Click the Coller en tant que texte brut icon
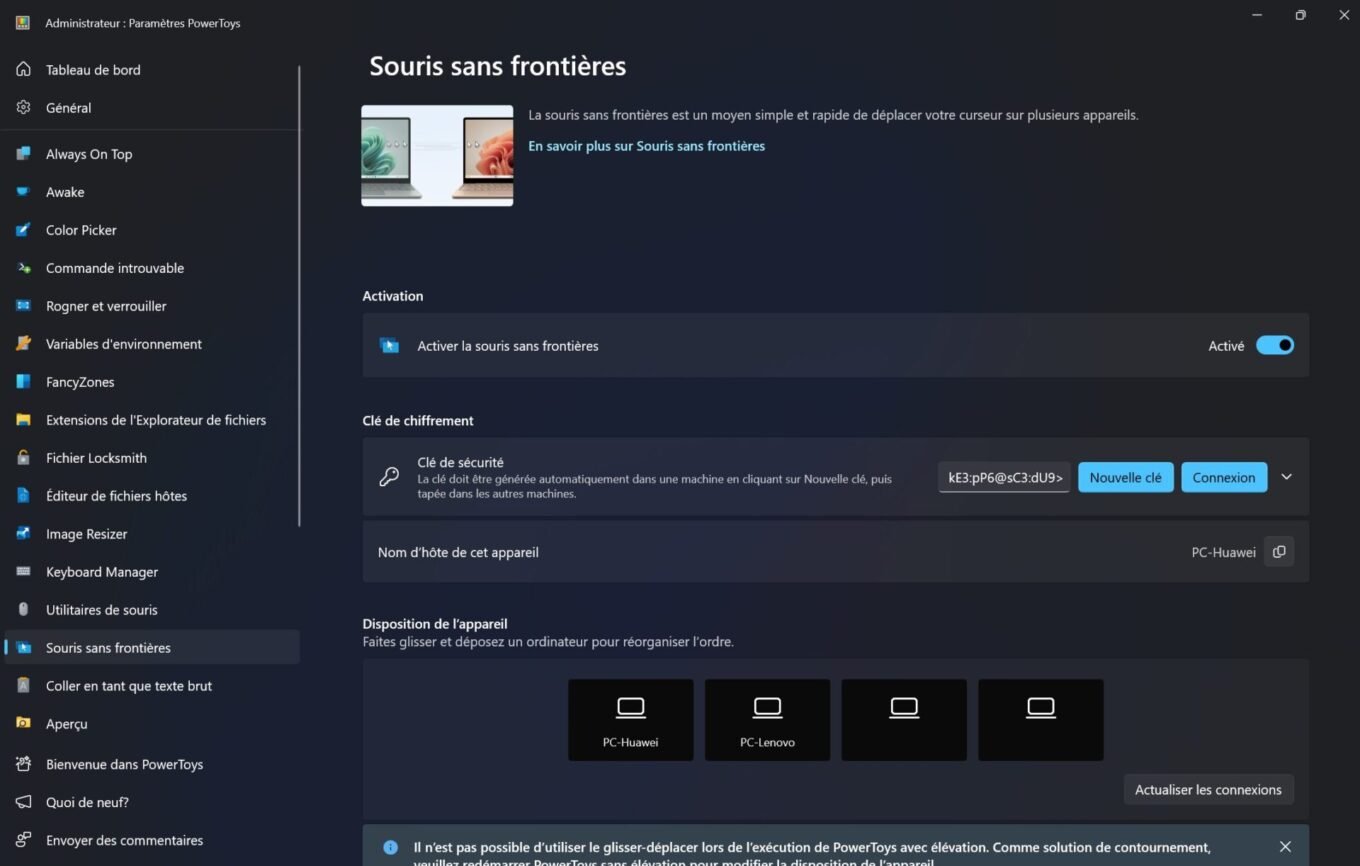The height and width of the screenshot is (866, 1360). (23, 686)
